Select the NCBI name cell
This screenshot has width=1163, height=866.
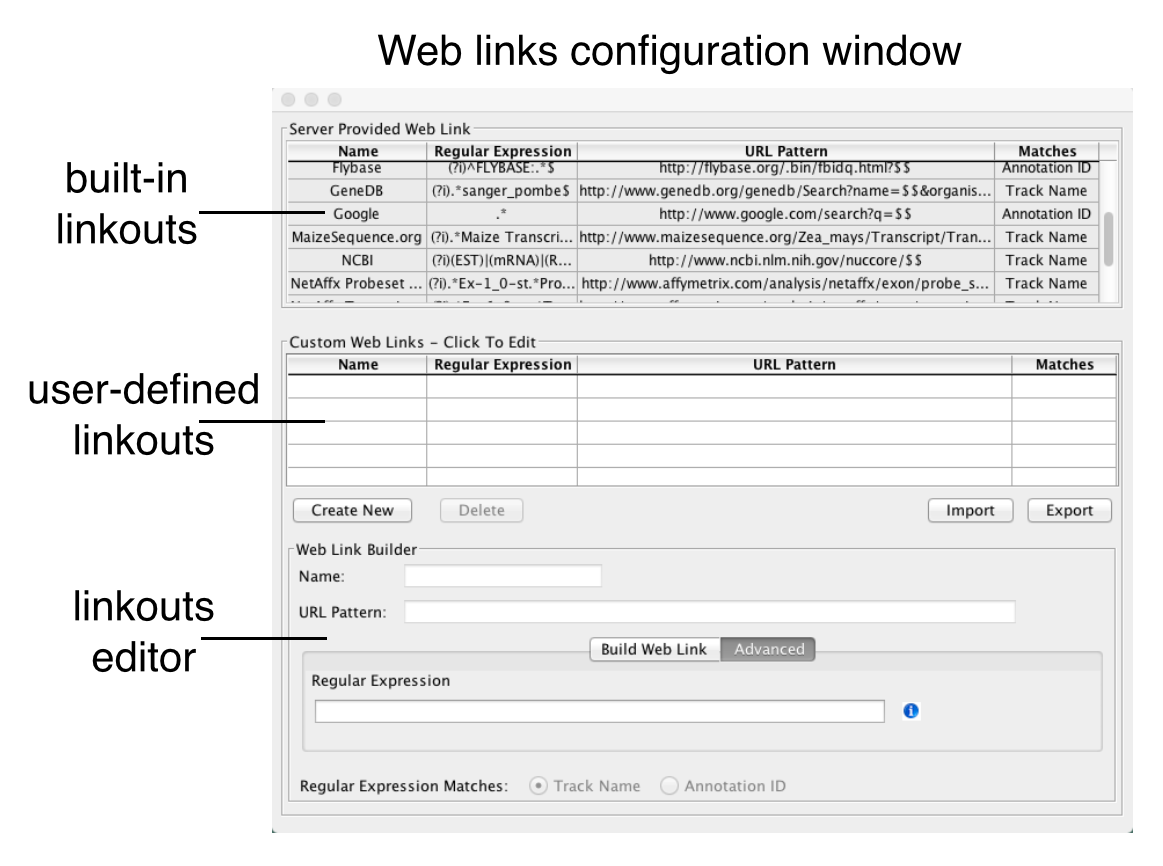point(357,260)
